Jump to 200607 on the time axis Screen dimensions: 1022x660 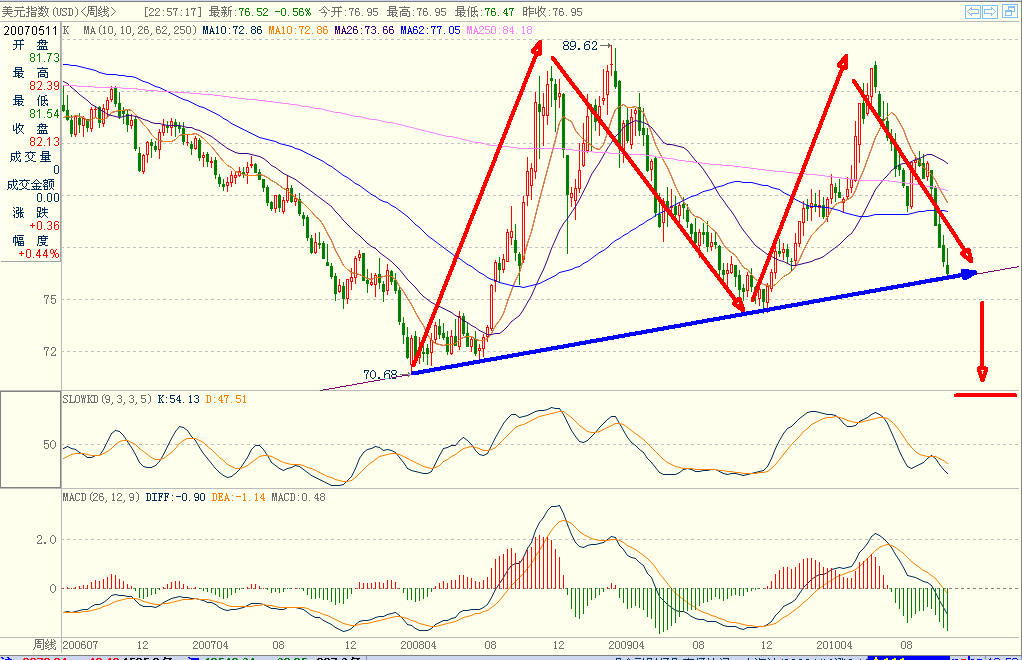(80, 645)
